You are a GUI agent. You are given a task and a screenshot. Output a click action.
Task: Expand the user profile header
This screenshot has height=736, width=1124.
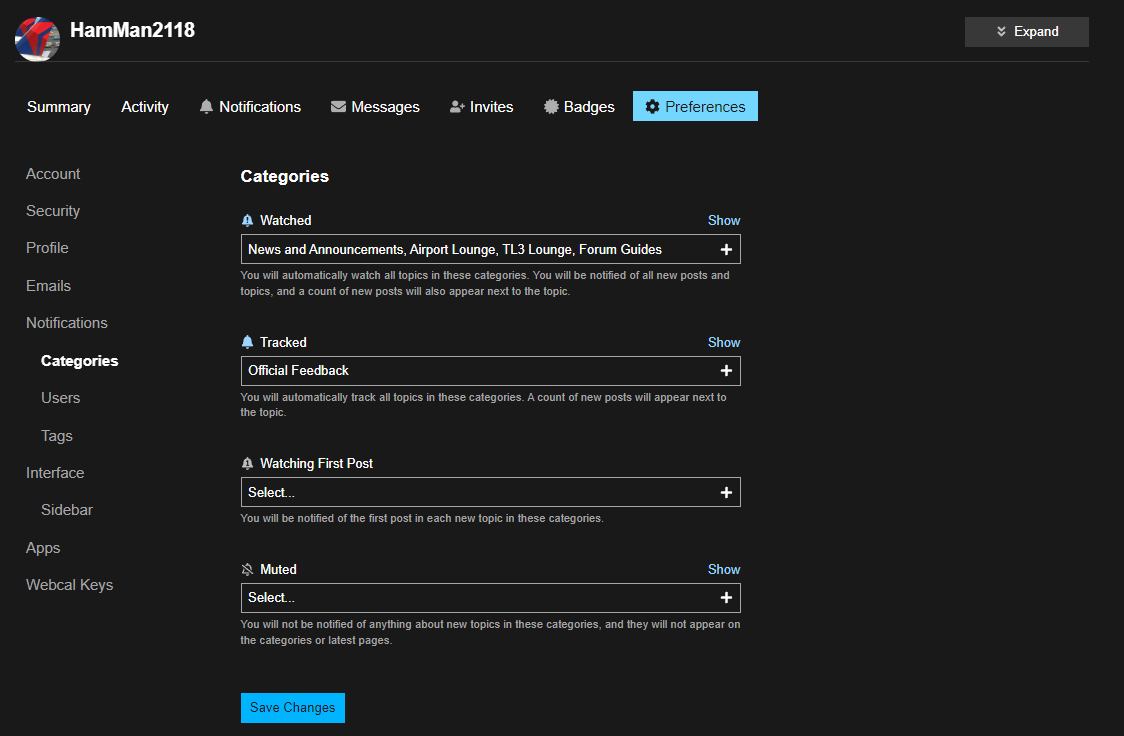(1026, 32)
